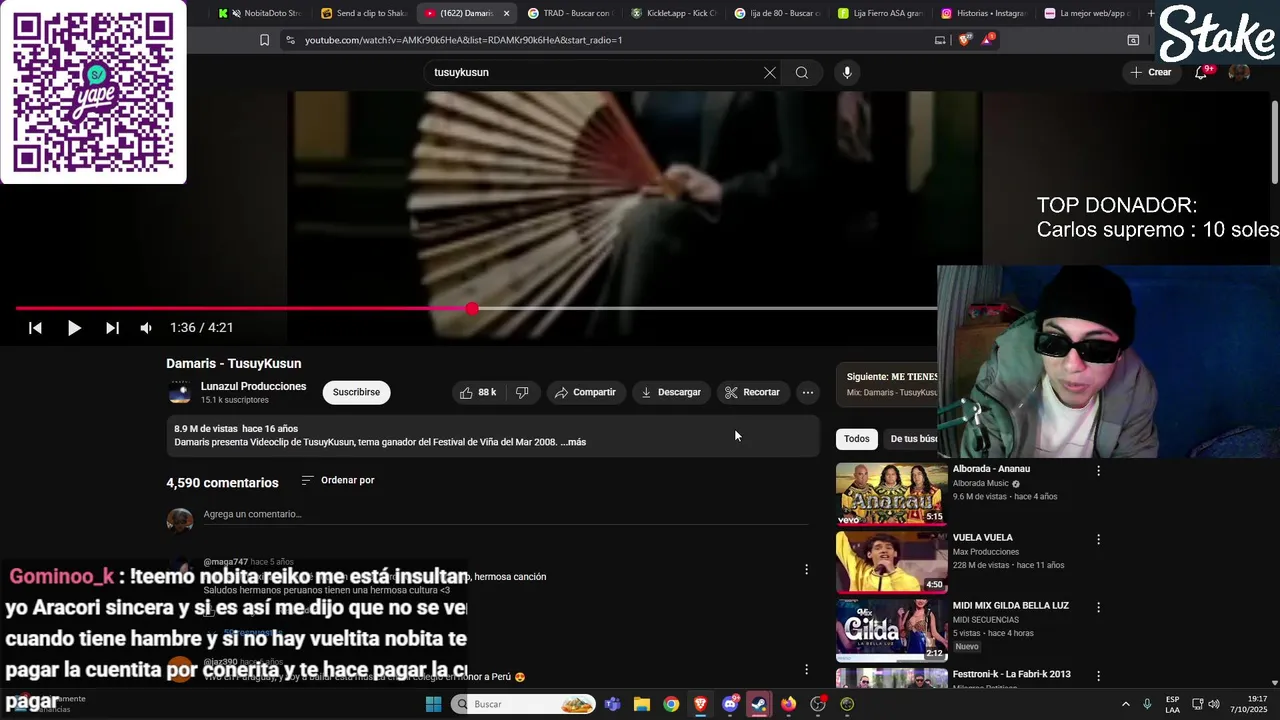Close the (1622) Damaris YouTube tab
The height and width of the screenshot is (720, 1280).
(x=506, y=13)
